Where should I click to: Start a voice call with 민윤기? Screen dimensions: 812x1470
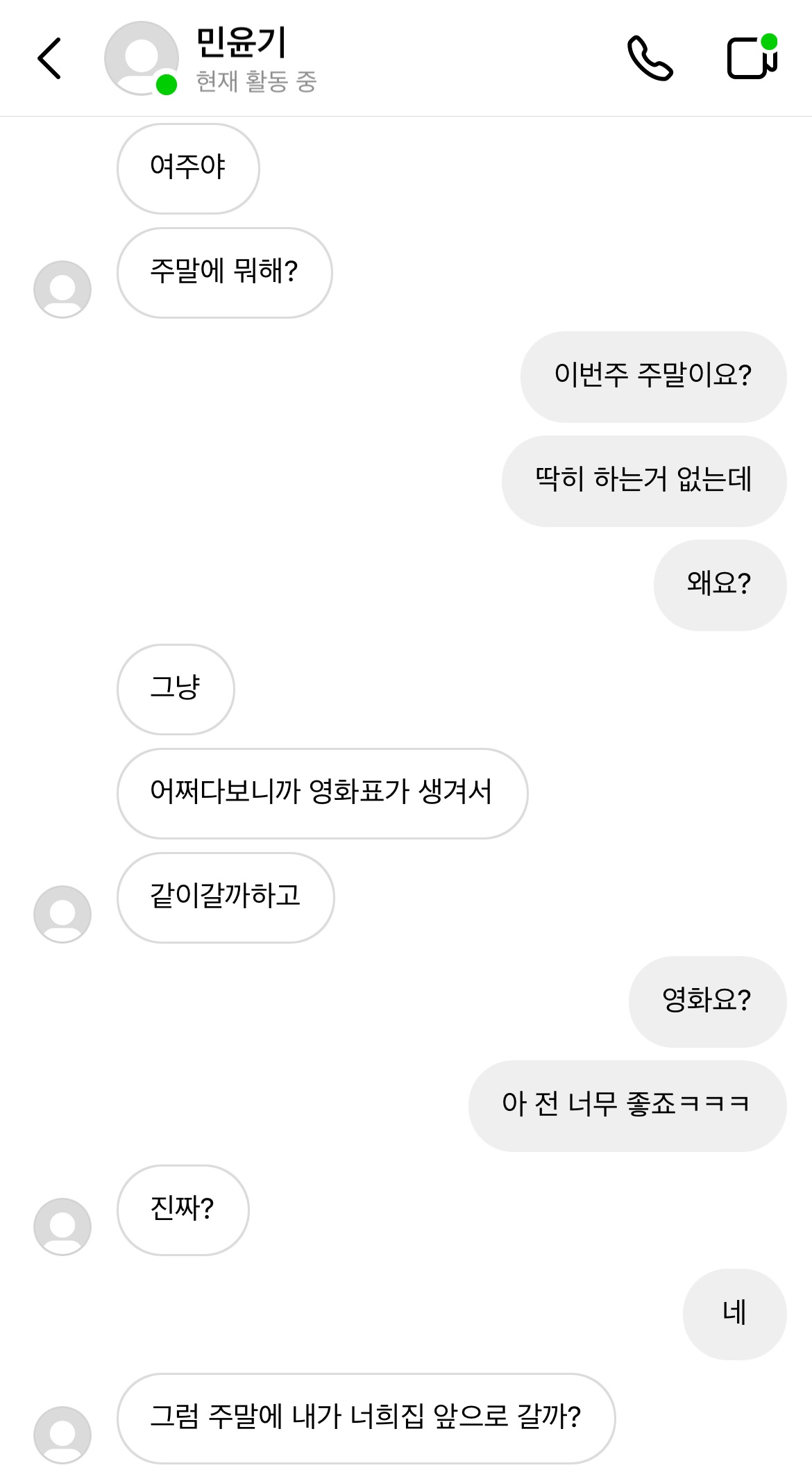pyautogui.click(x=650, y=58)
